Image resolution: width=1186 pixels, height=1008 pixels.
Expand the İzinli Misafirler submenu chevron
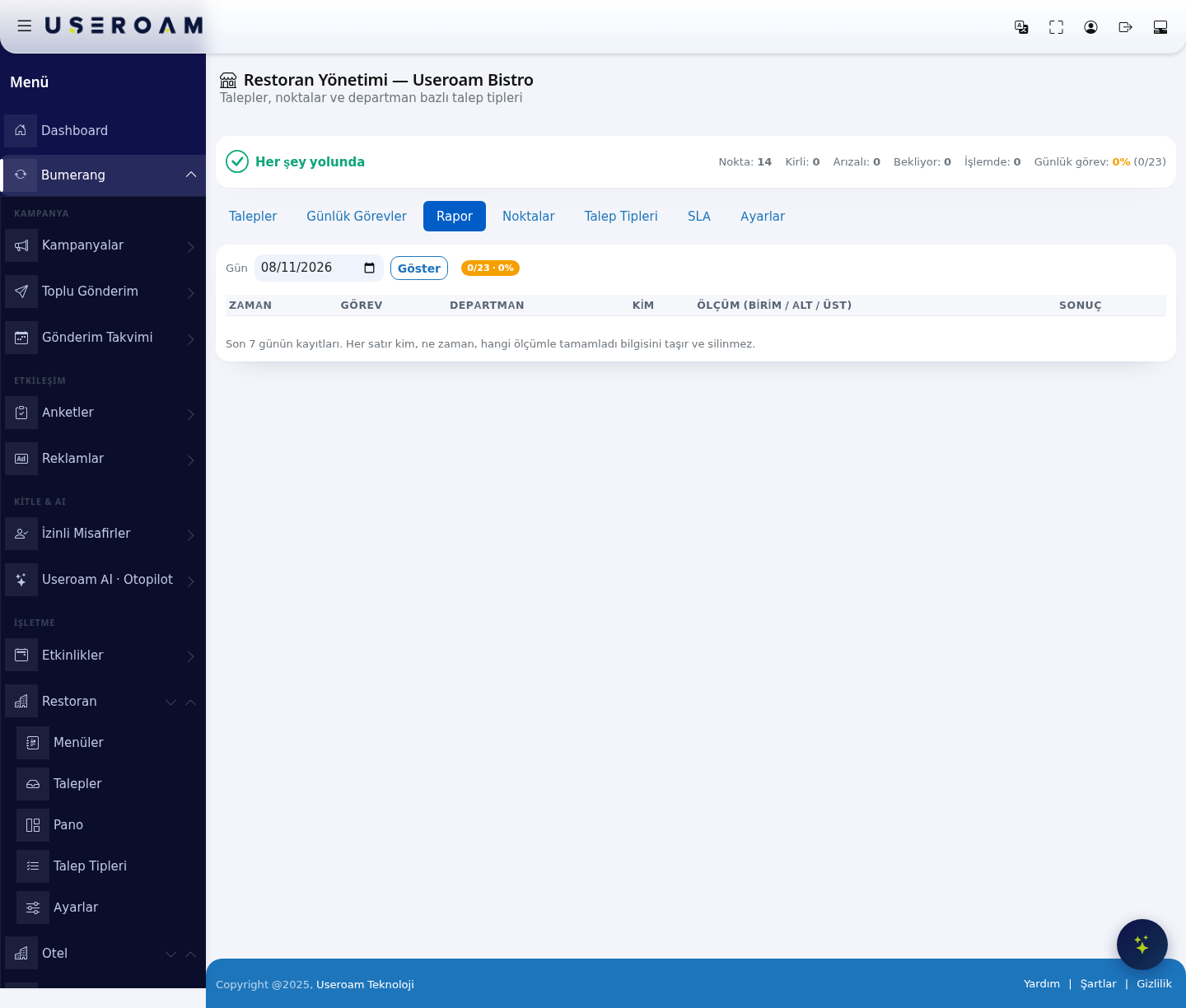(x=191, y=534)
